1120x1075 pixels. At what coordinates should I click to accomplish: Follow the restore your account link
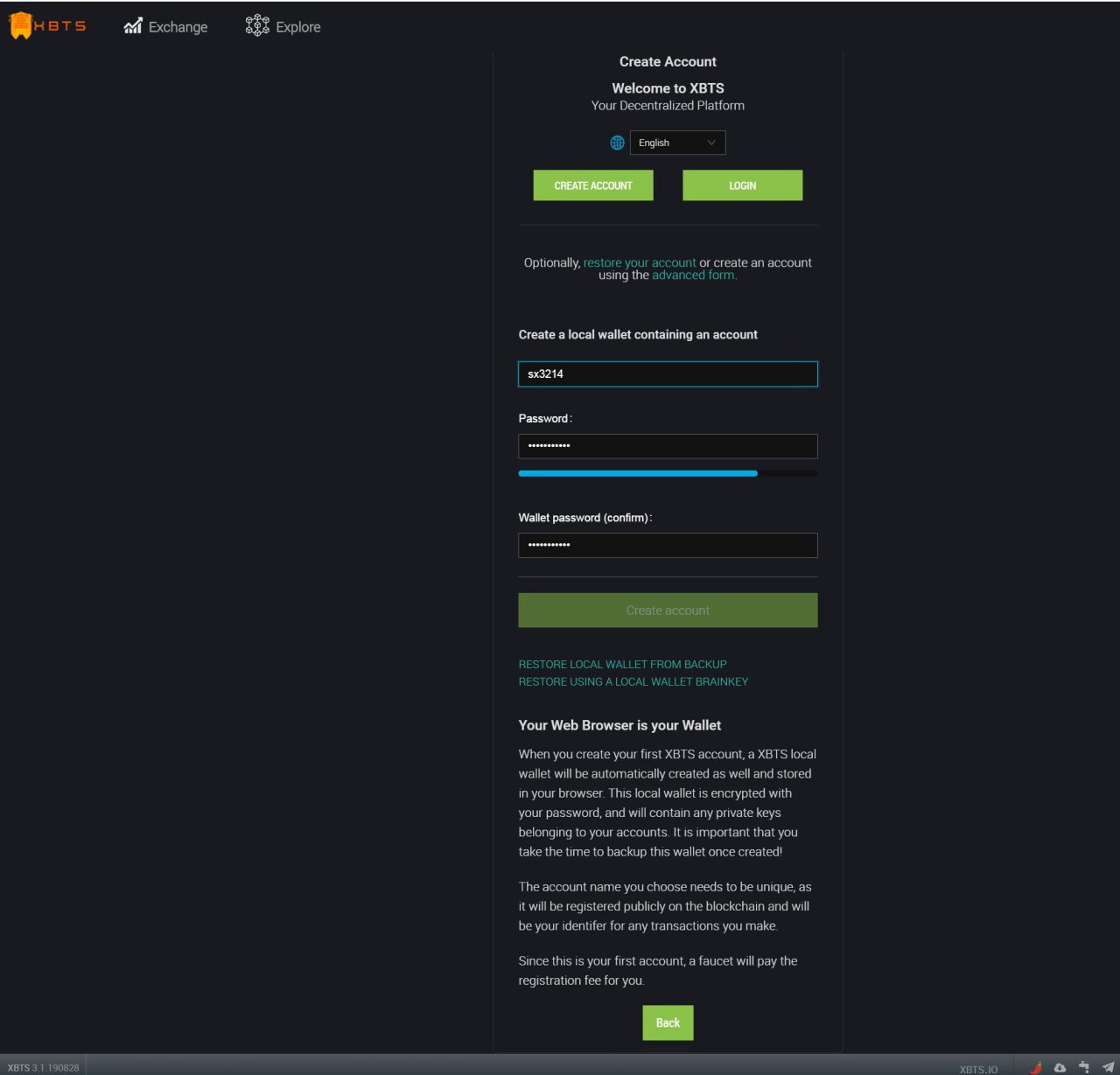click(640, 262)
